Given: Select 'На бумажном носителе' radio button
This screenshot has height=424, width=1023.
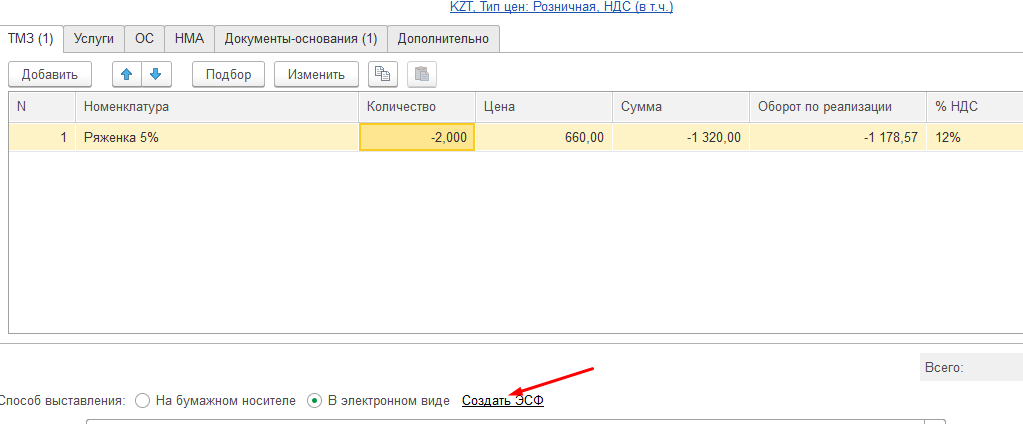Looking at the screenshot, I should pyautogui.click(x=143, y=401).
